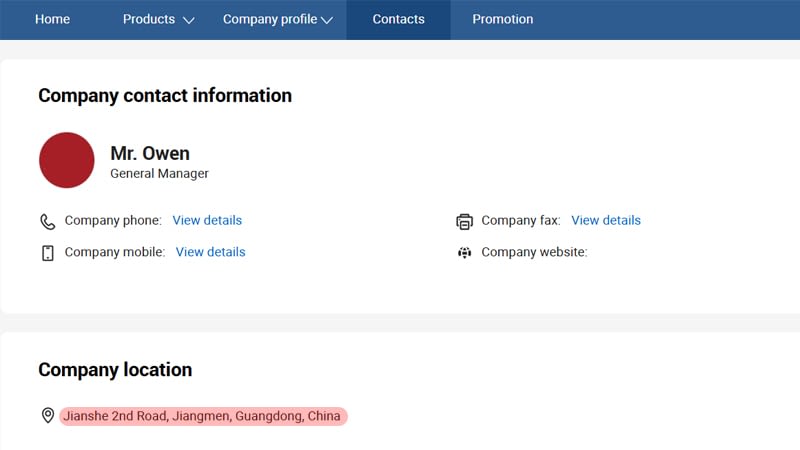Screen dimensions: 800x450
Task: Click the company mobile device icon
Action: pyautogui.click(x=47, y=253)
